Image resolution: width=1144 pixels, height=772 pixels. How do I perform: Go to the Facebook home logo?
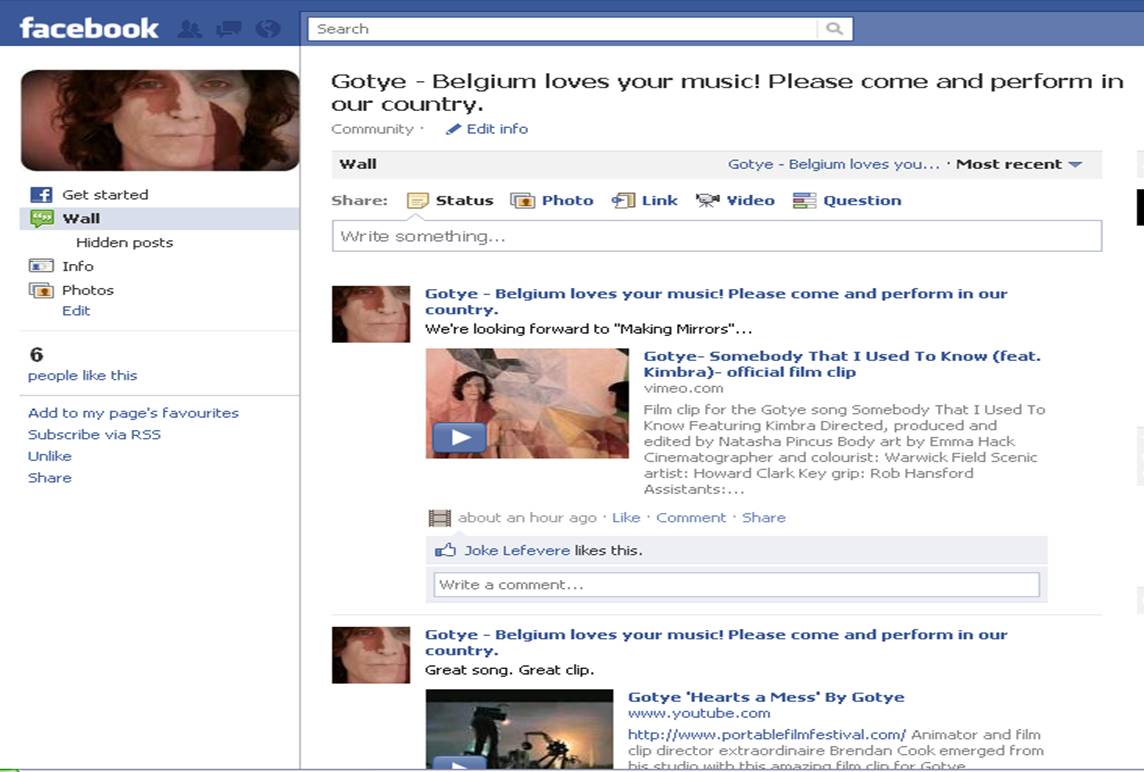[x=88, y=28]
